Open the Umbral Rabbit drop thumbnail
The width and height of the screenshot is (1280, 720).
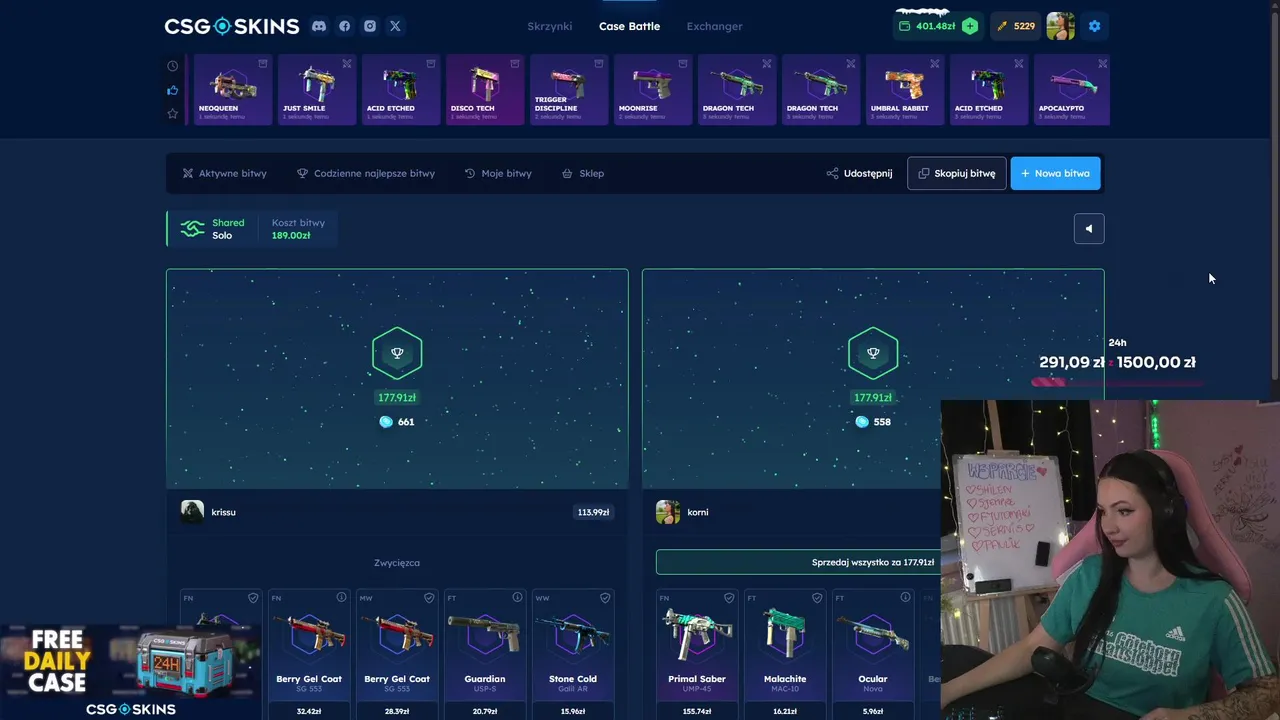tap(905, 89)
